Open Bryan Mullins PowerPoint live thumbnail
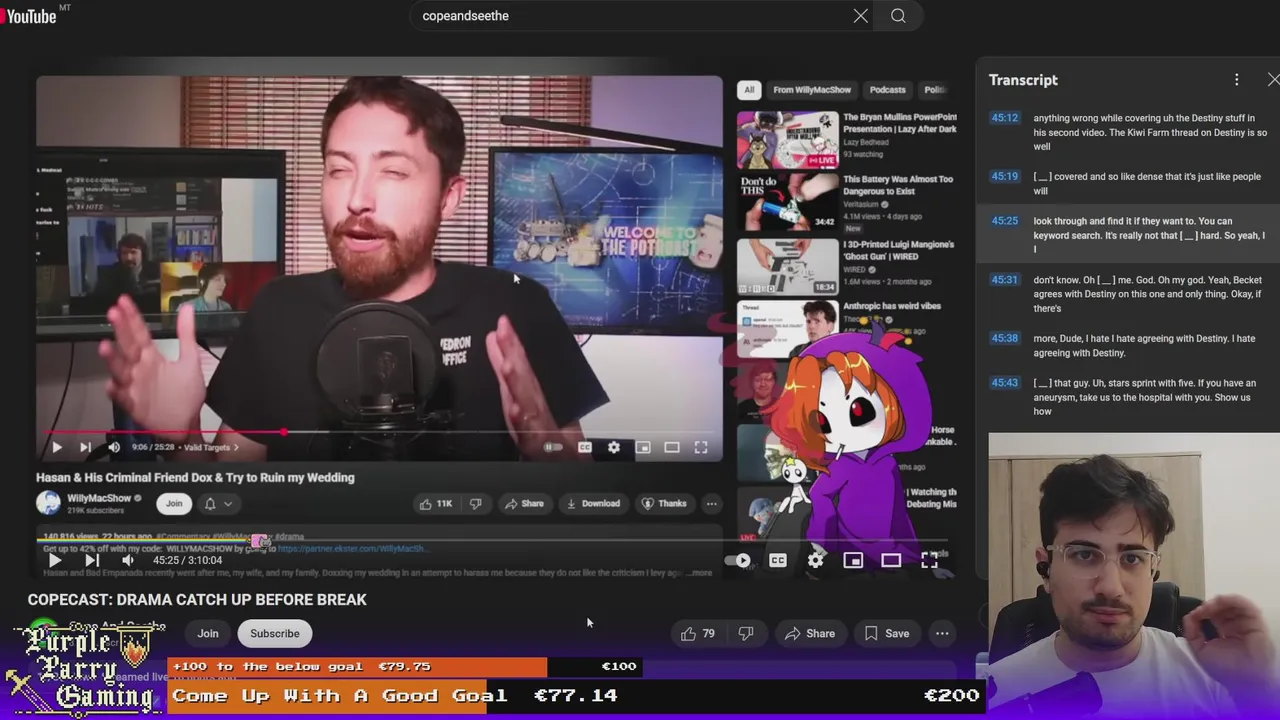 pyautogui.click(x=788, y=140)
